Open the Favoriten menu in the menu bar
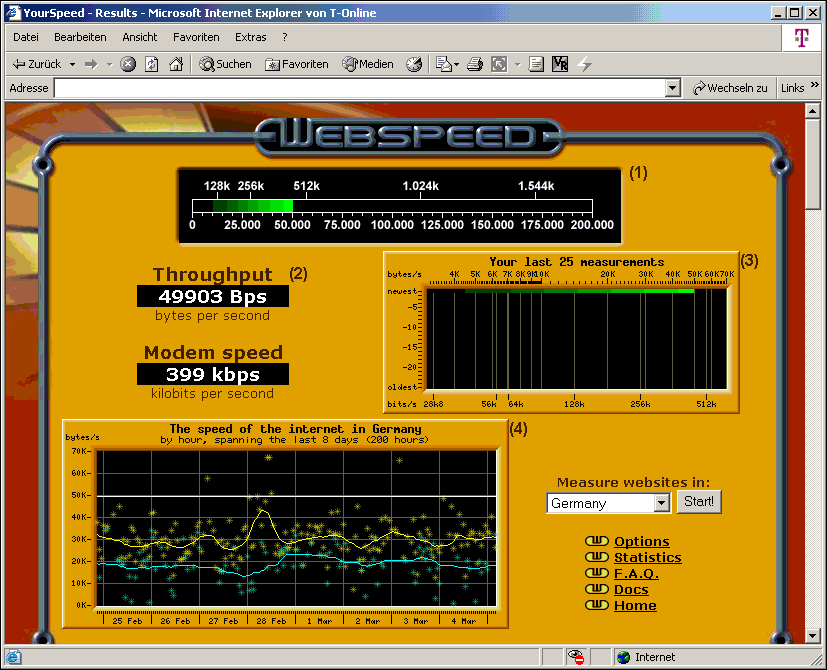Image resolution: width=827 pixels, height=670 pixels. pyautogui.click(x=196, y=37)
